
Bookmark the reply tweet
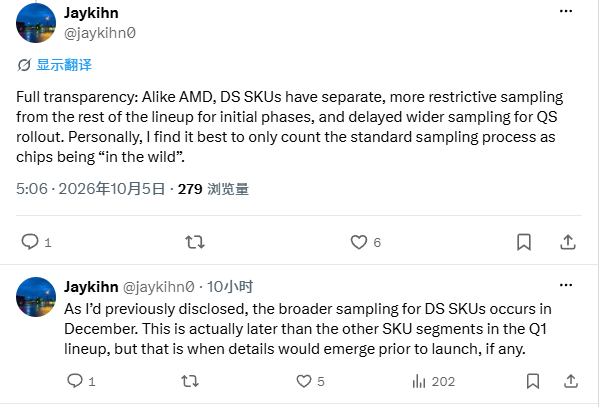coord(533,381)
